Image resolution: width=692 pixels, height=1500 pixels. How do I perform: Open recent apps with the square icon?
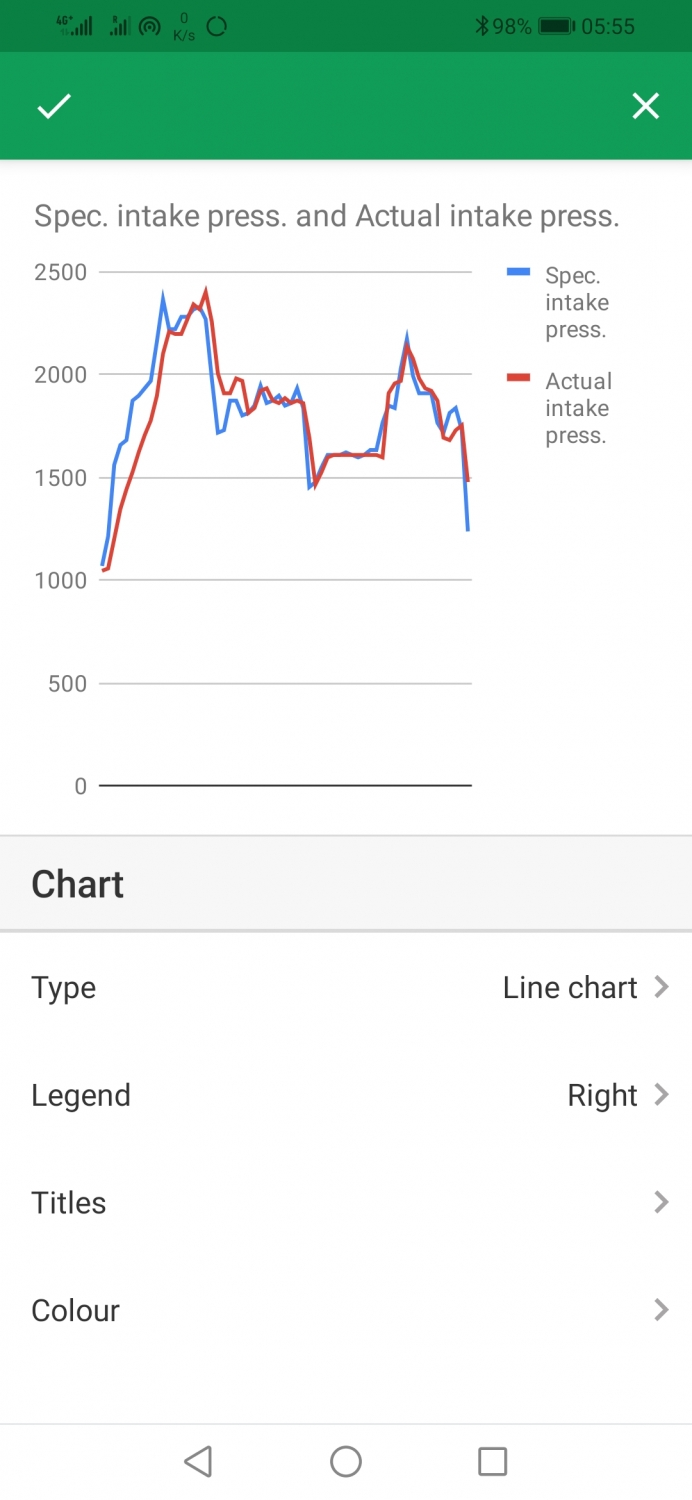pos(493,1462)
